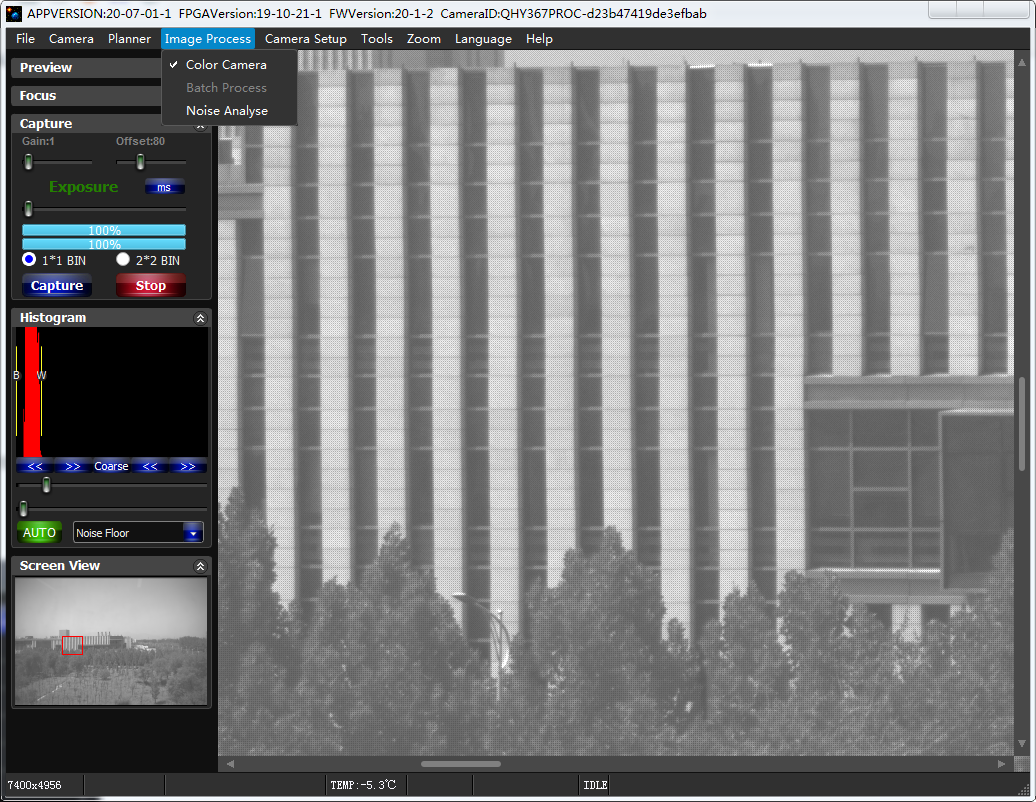This screenshot has width=1036, height=802.
Task: Click the TEMP:-5.3°C status text
Action: pyautogui.click(x=363, y=785)
